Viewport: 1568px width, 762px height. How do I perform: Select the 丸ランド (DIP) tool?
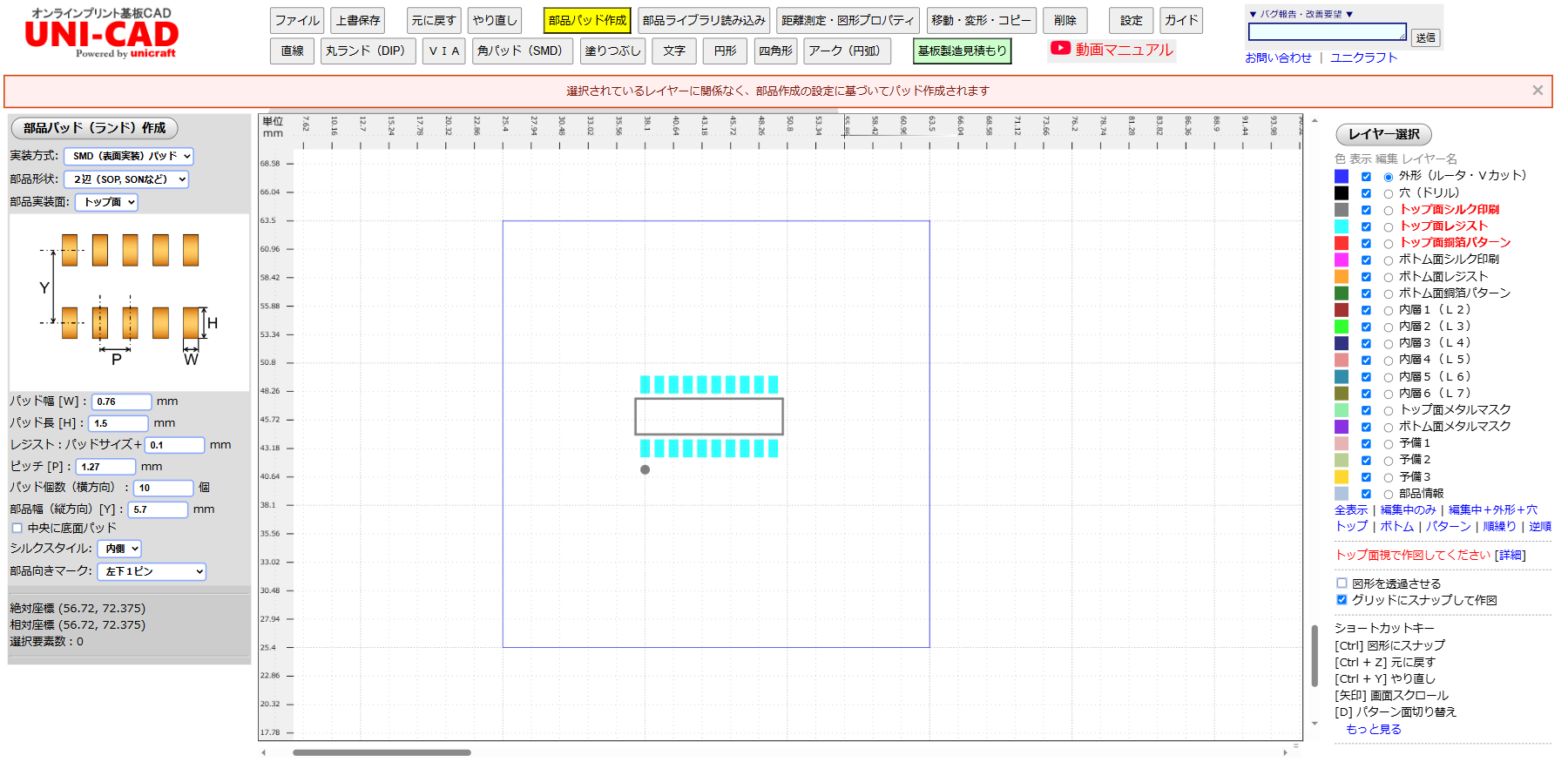[x=366, y=51]
